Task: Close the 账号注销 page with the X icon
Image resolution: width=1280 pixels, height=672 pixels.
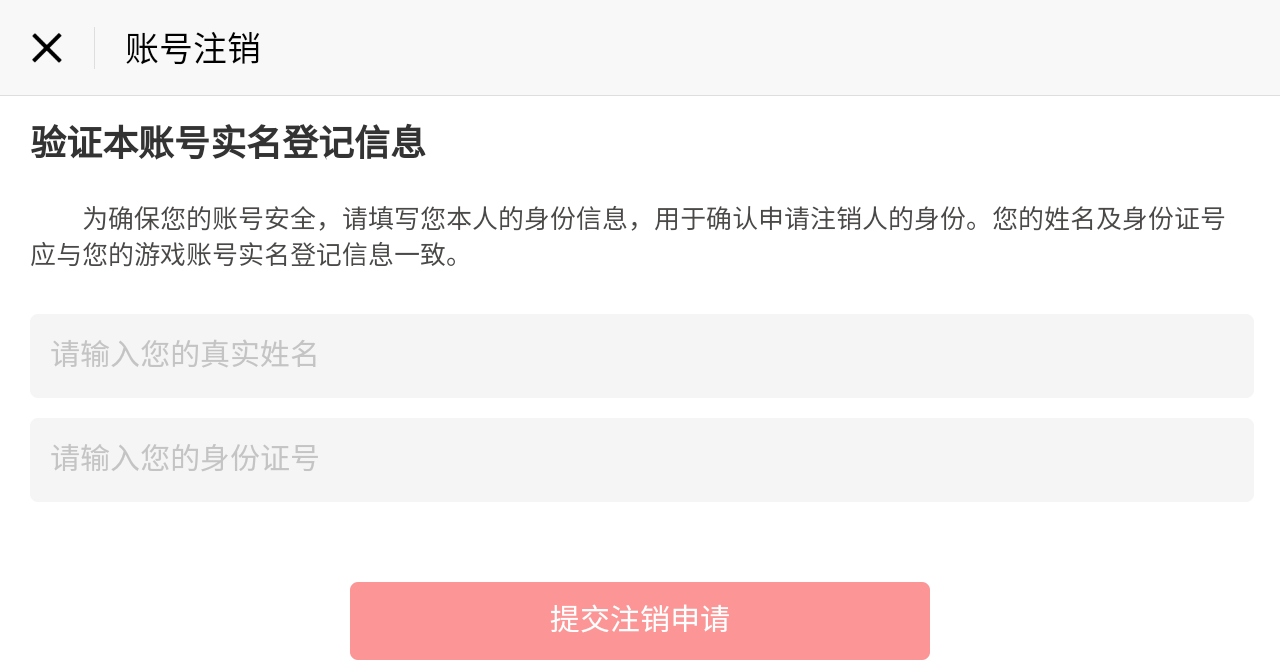Action: (x=47, y=48)
